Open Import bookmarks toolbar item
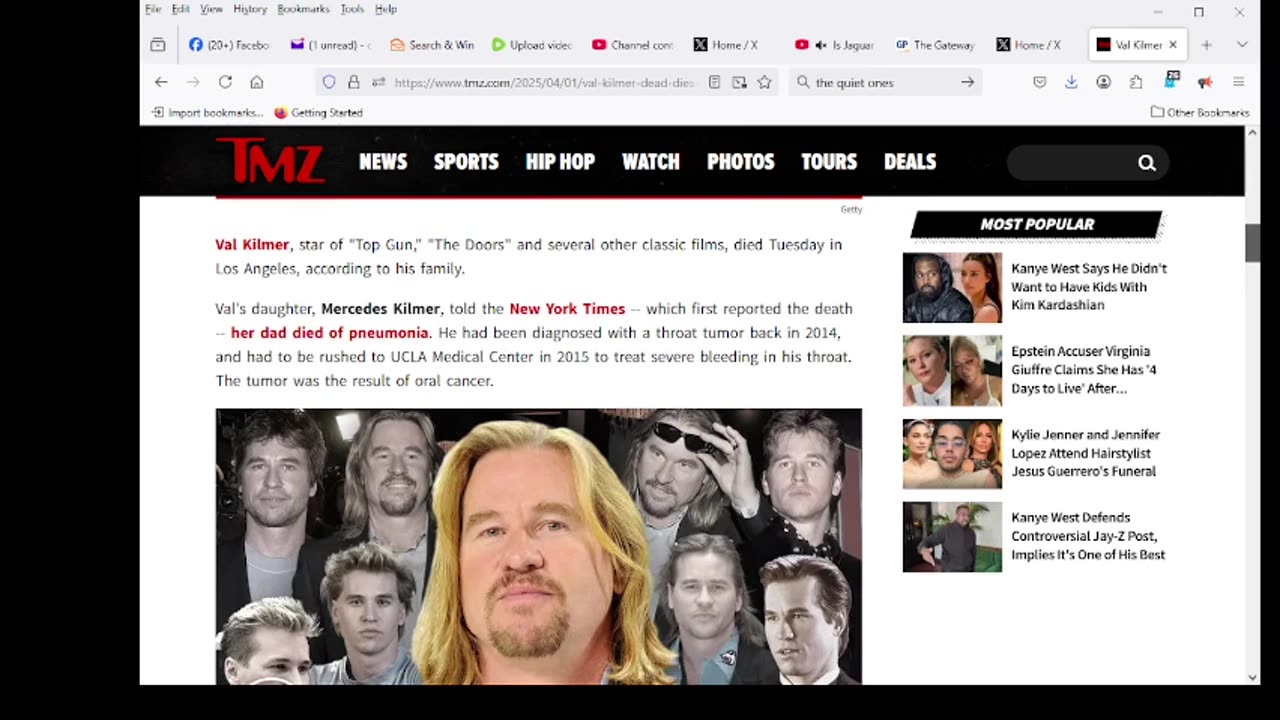Viewport: 1280px width, 720px height. (x=208, y=112)
